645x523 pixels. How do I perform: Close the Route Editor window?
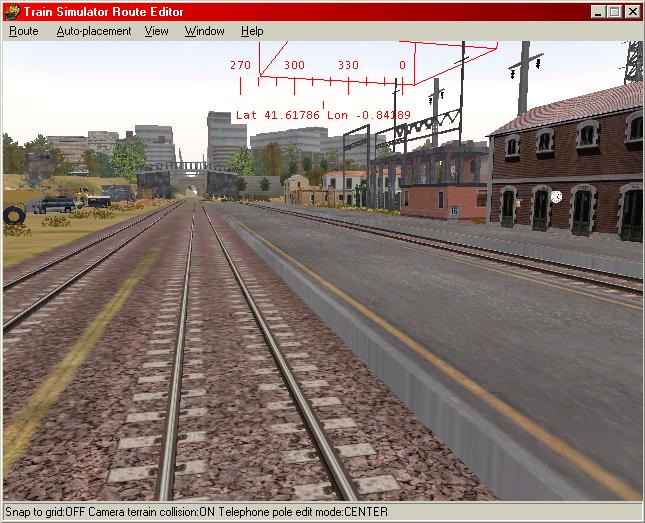pyautogui.click(x=632, y=11)
